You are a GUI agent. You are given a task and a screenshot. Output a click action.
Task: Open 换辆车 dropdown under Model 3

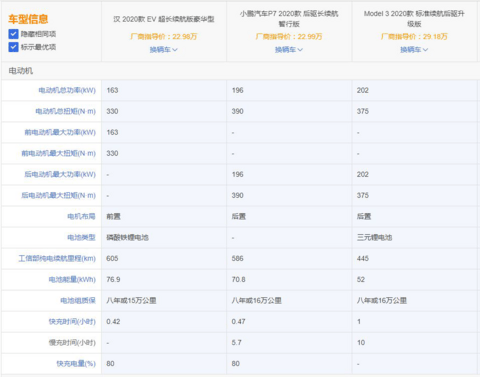pyautogui.click(x=414, y=50)
